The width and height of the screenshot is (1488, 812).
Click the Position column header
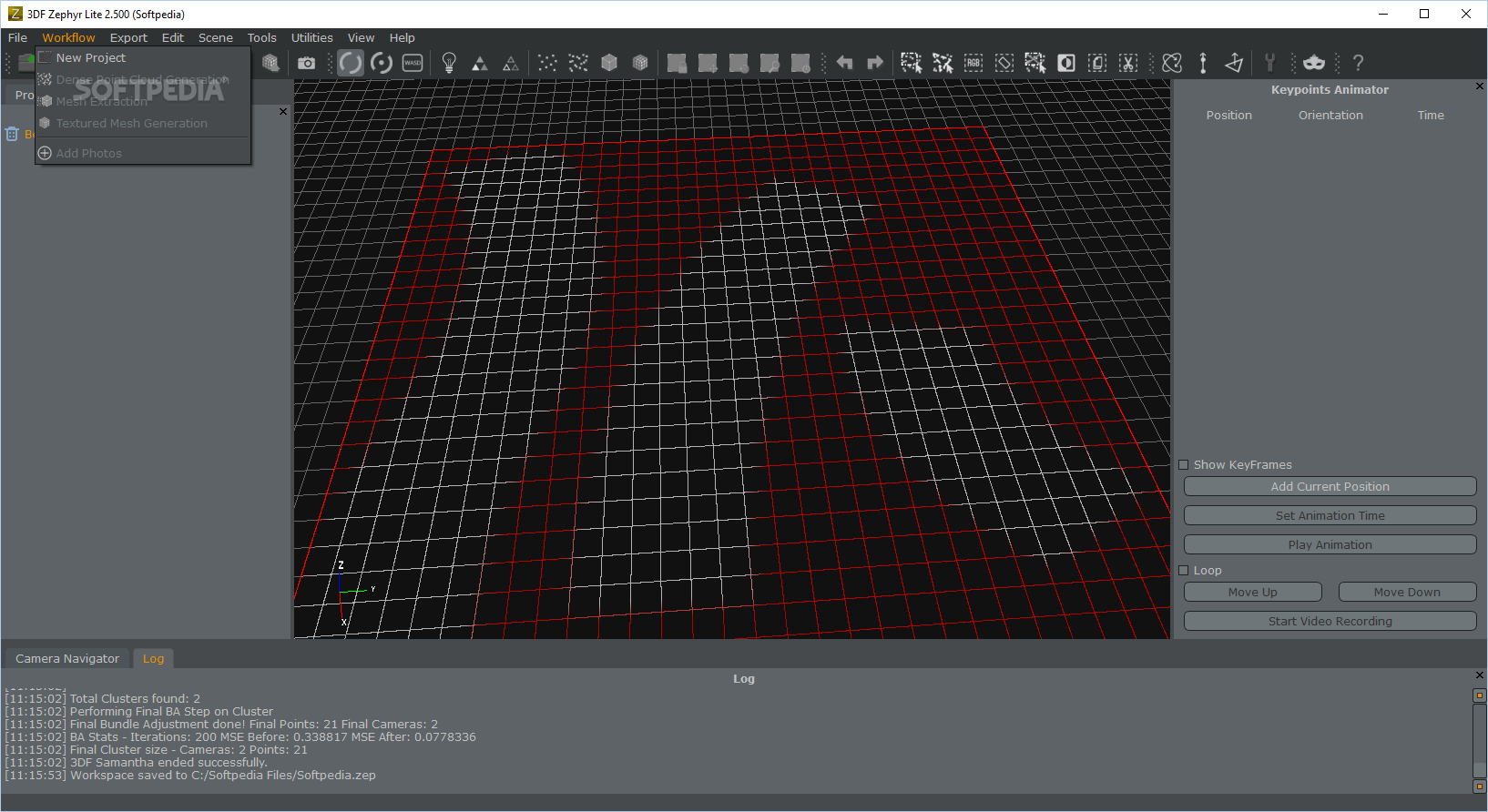point(1228,116)
